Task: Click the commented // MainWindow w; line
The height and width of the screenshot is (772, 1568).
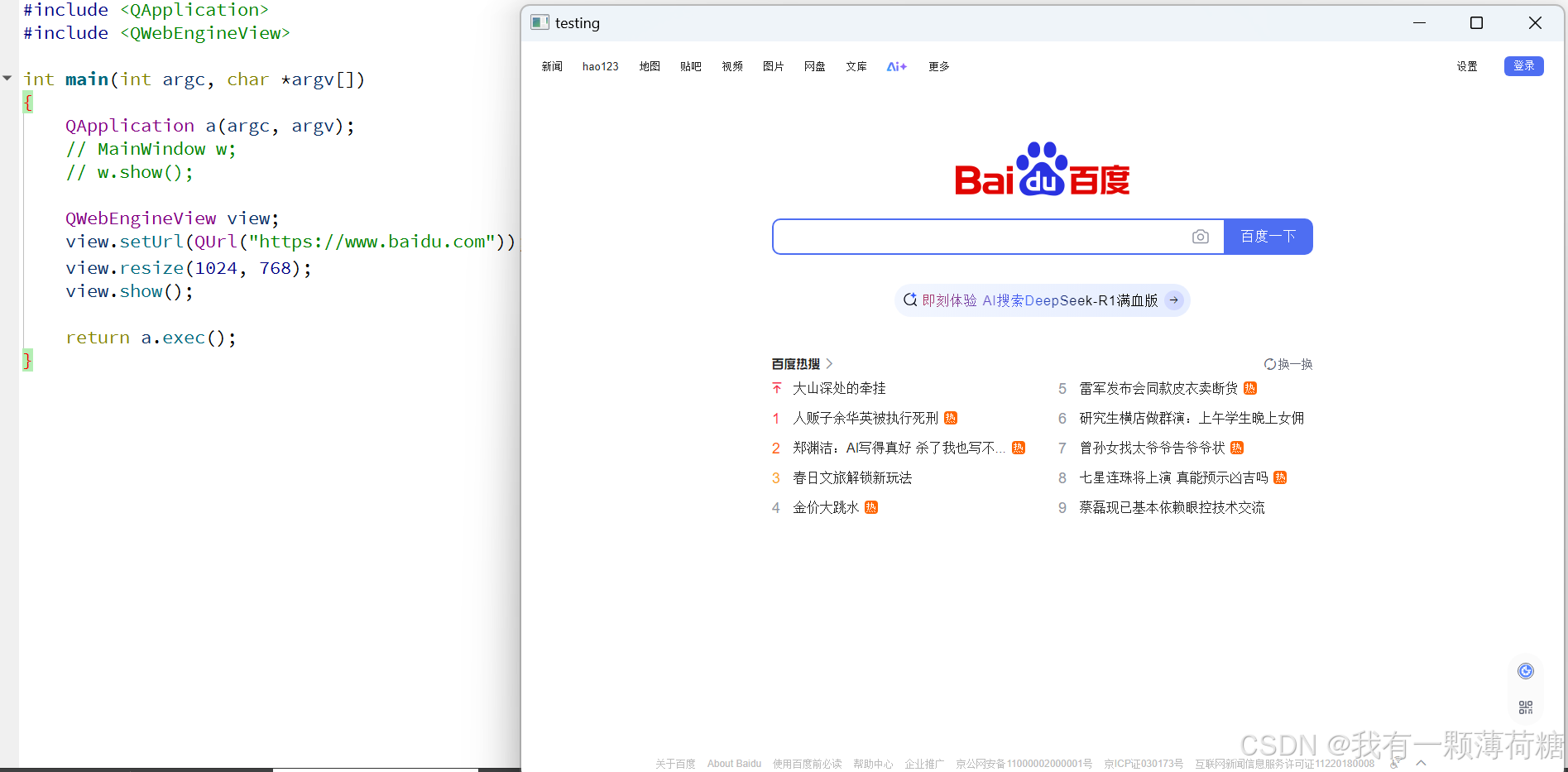Action: pyautogui.click(x=151, y=149)
